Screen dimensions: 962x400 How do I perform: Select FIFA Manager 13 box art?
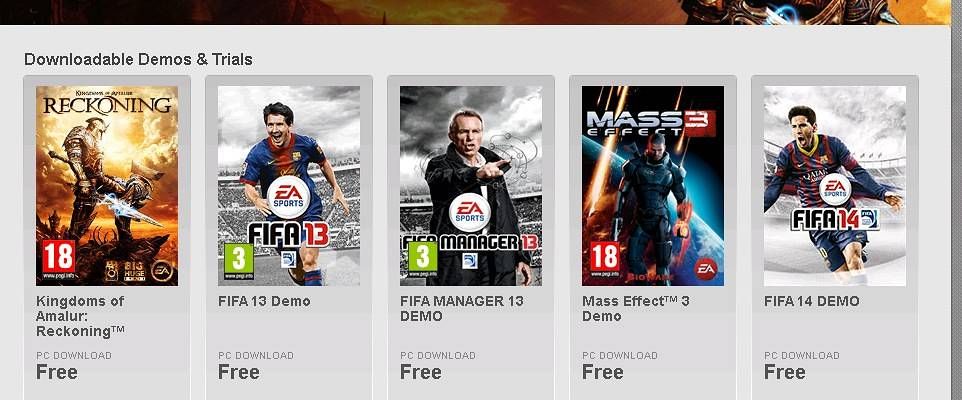[x=471, y=186]
